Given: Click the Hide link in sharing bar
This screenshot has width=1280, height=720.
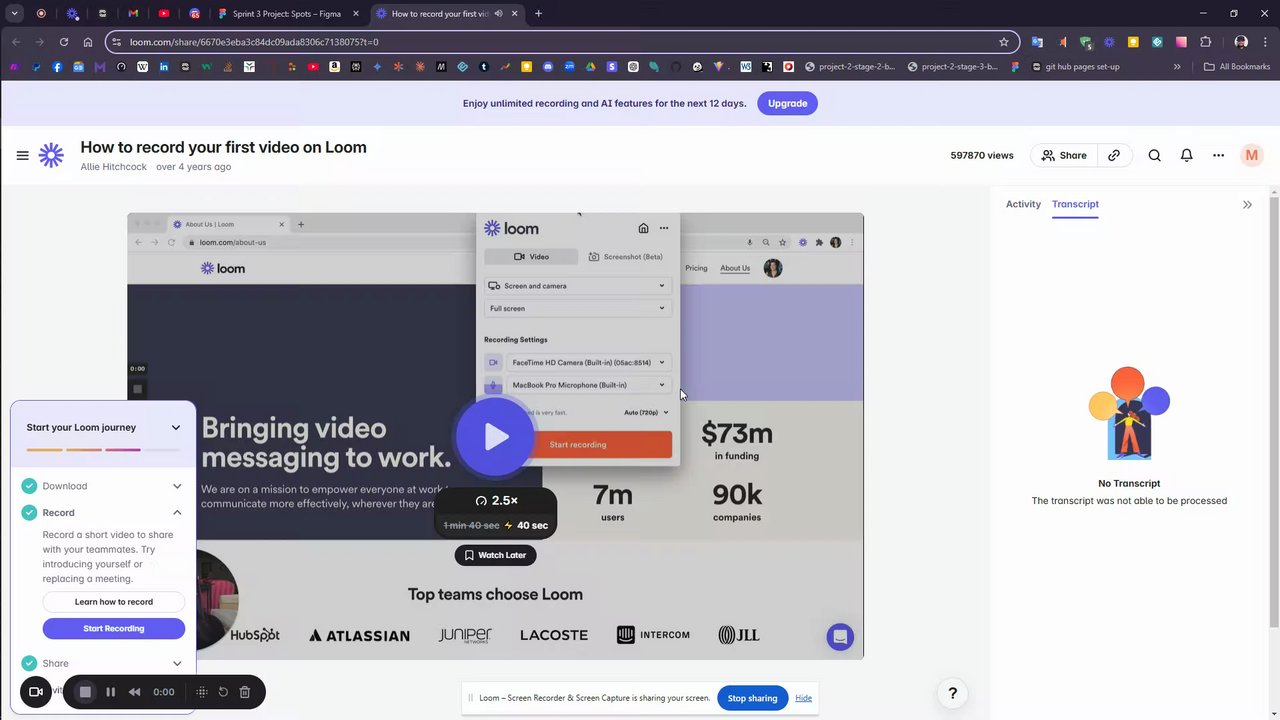Looking at the screenshot, I should point(803,698).
